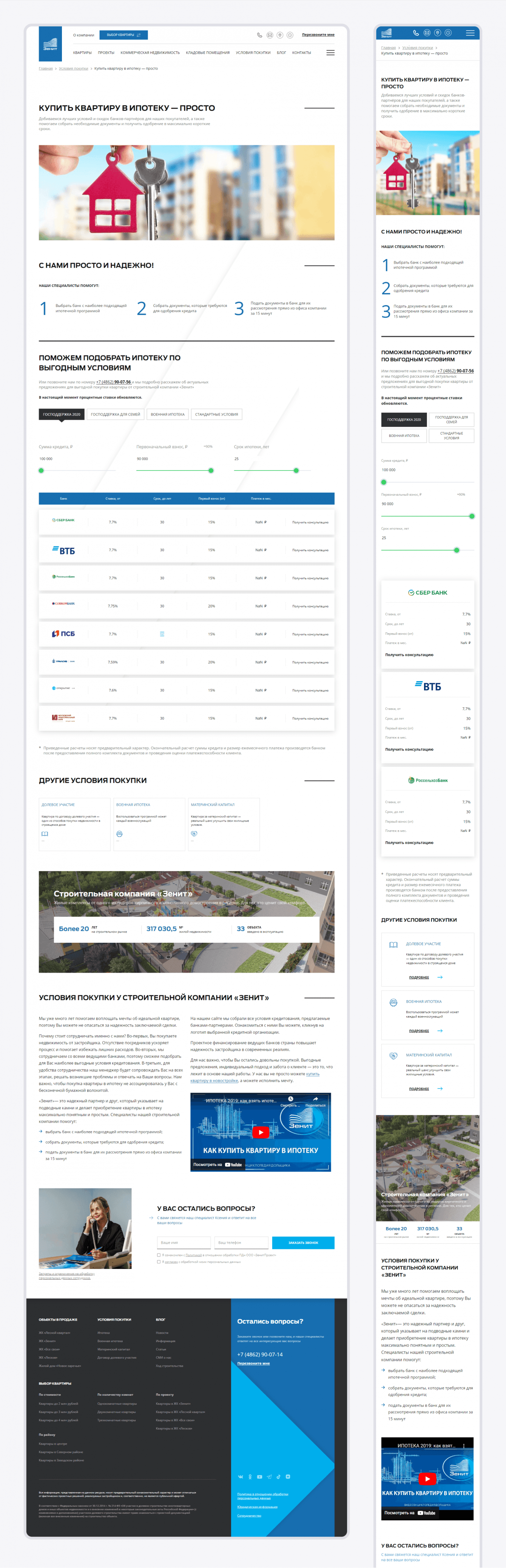Select the desktop Господдержка для семей tab
Image resolution: width=506 pixels, height=1568 pixels.
[116, 415]
